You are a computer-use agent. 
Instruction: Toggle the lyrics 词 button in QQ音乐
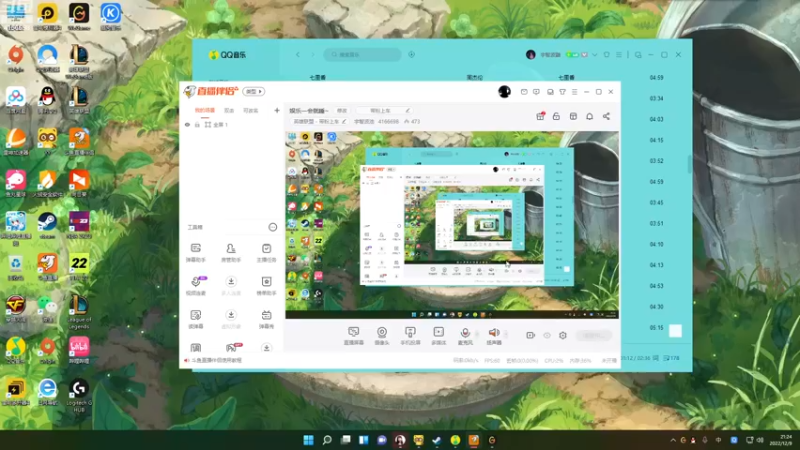pyautogui.click(x=656, y=358)
